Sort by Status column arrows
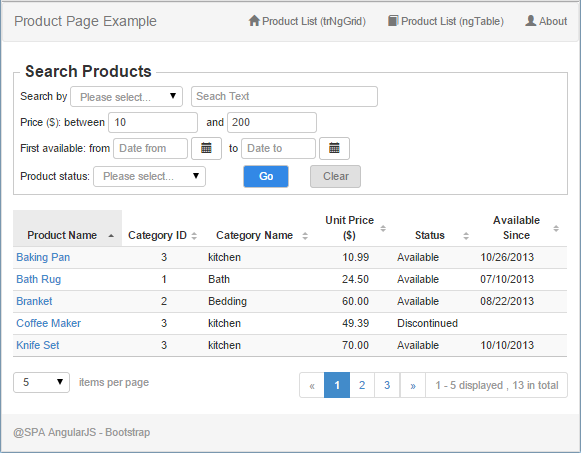581x453 pixels. (466, 236)
